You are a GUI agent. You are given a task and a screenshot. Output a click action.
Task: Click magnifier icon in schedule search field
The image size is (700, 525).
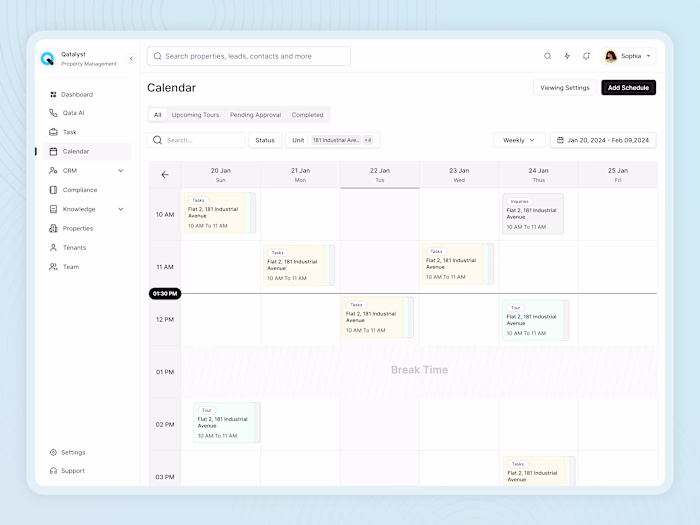tap(157, 140)
